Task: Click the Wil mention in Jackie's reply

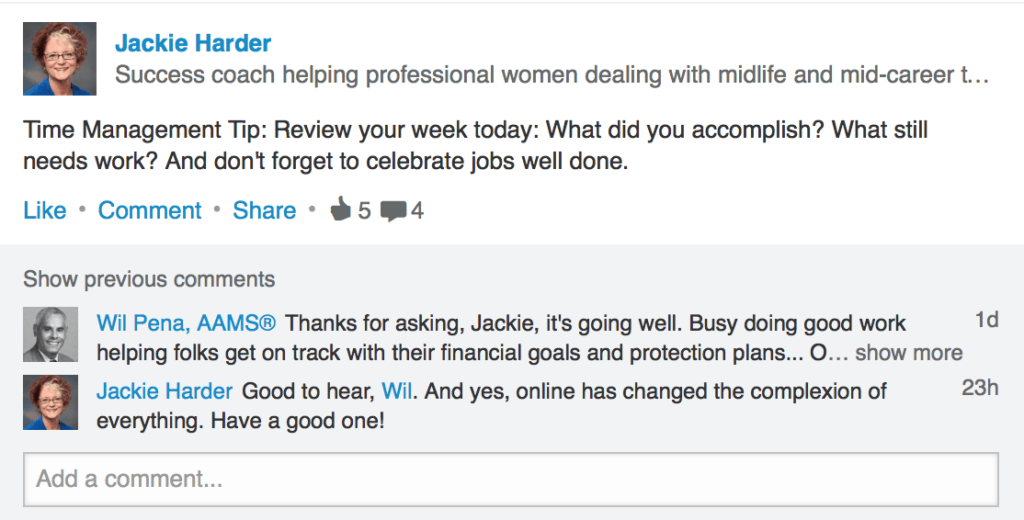Action: (395, 391)
